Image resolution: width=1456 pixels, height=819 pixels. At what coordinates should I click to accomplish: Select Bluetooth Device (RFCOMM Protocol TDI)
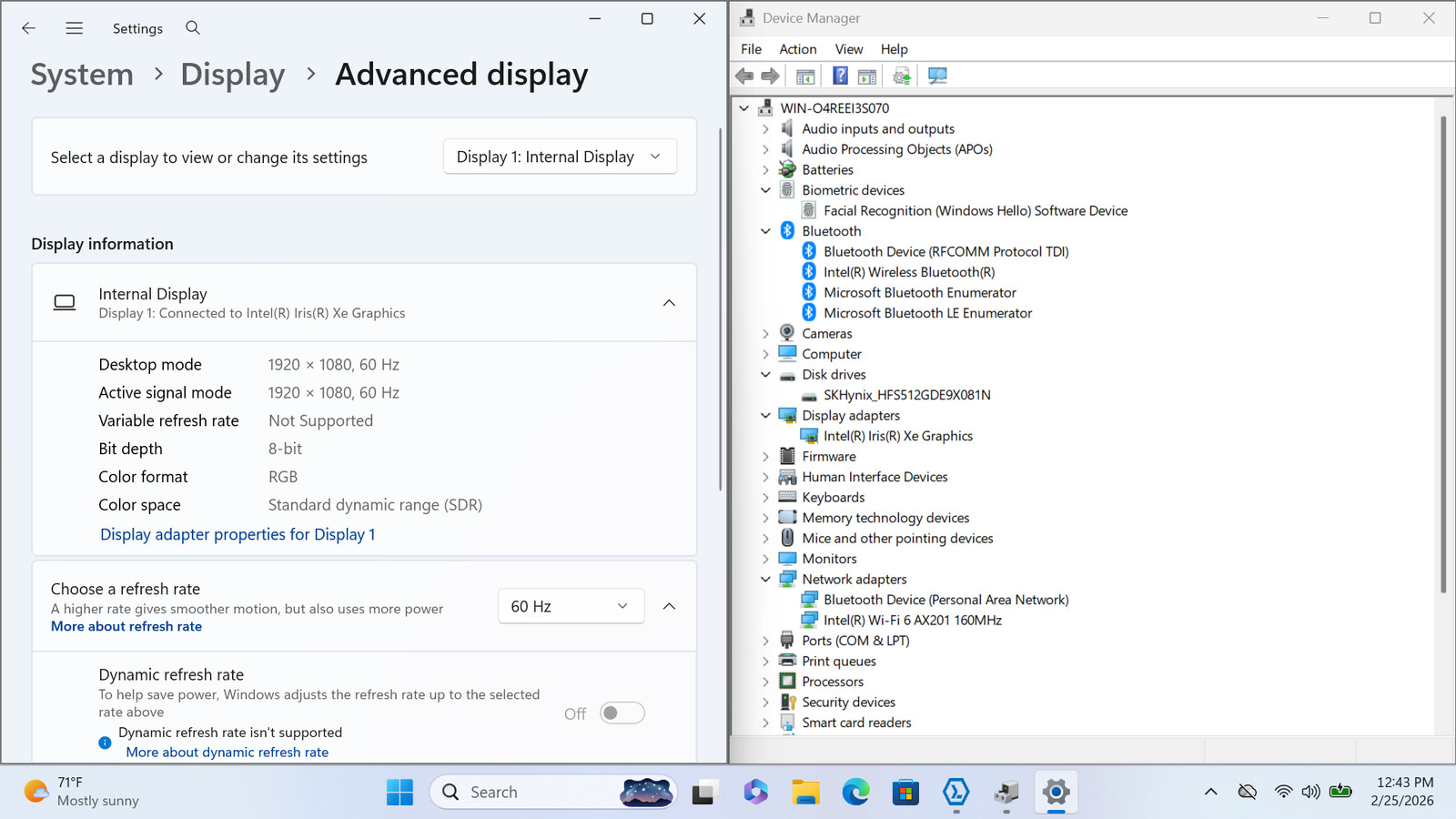[x=946, y=252]
